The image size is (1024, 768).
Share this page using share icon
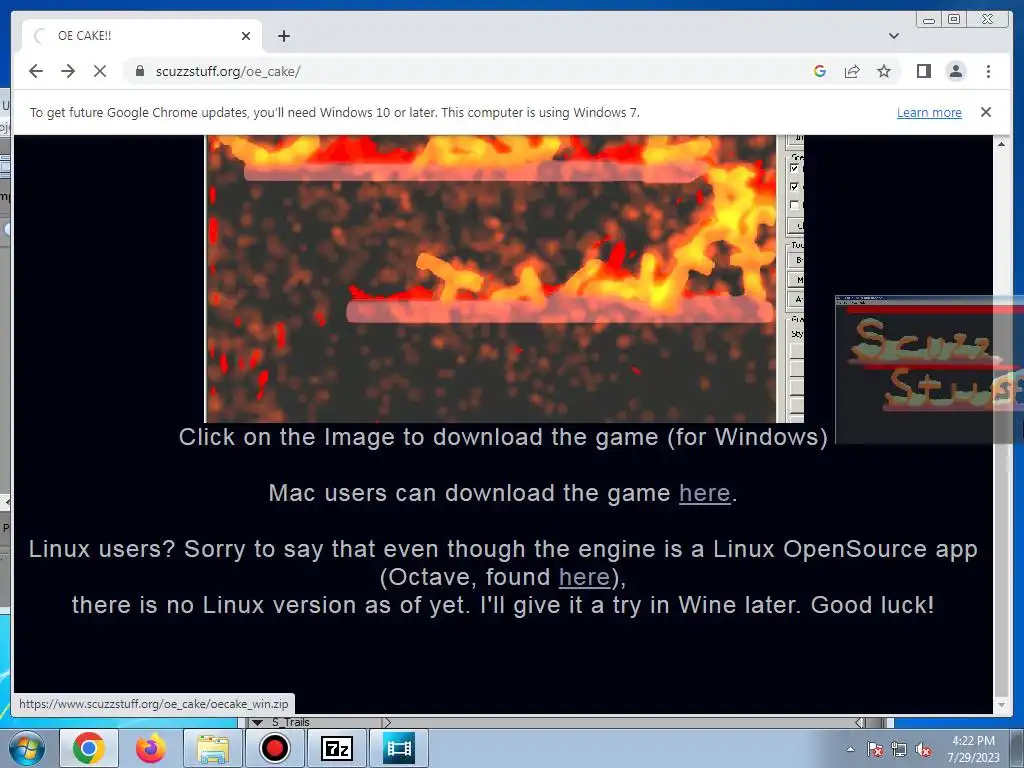[x=852, y=71]
